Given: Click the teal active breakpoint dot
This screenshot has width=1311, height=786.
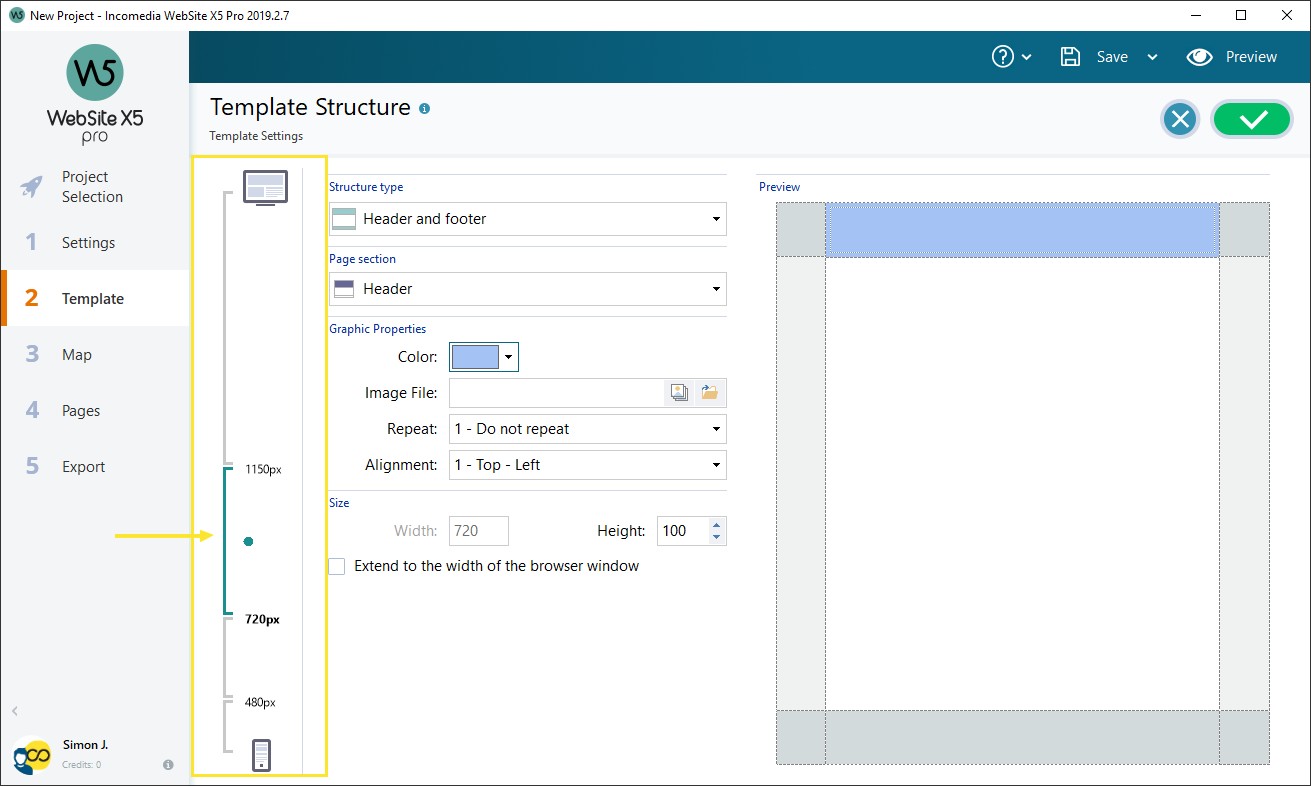Looking at the screenshot, I should coord(248,541).
